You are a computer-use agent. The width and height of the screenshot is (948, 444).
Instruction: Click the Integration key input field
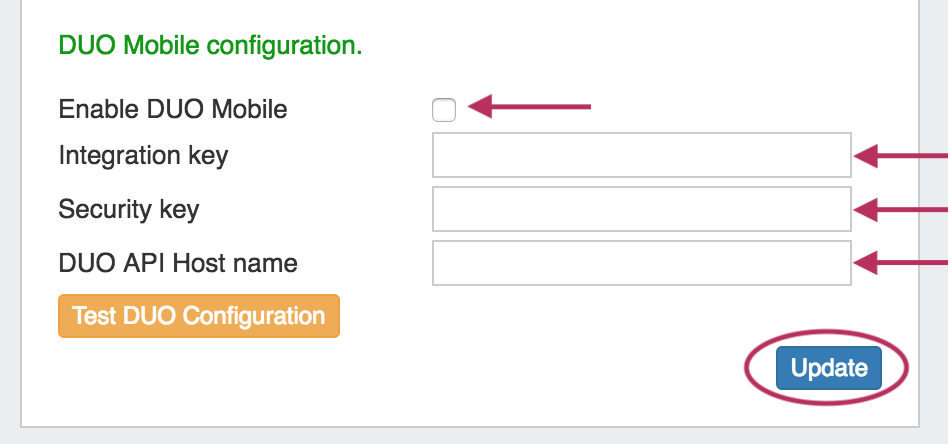click(x=641, y=156)
